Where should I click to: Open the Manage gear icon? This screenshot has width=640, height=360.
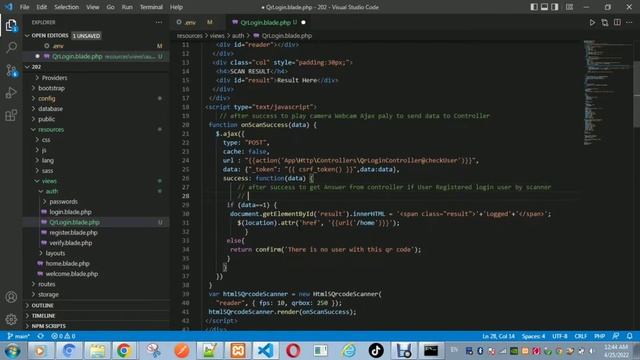tap(11, 319)
